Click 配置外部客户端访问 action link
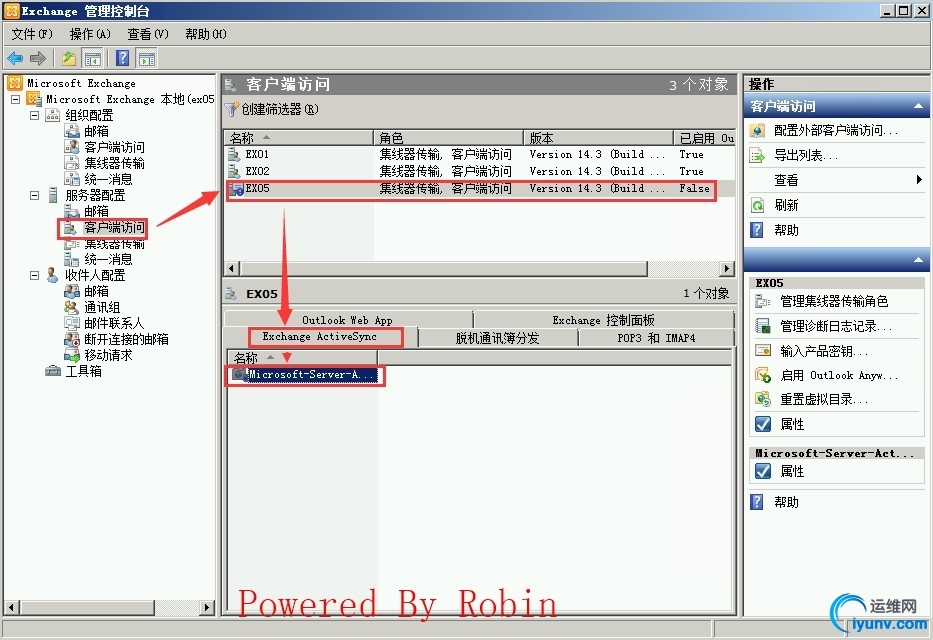Viewport: 933px width, 640px height. (x=835, y=130)
